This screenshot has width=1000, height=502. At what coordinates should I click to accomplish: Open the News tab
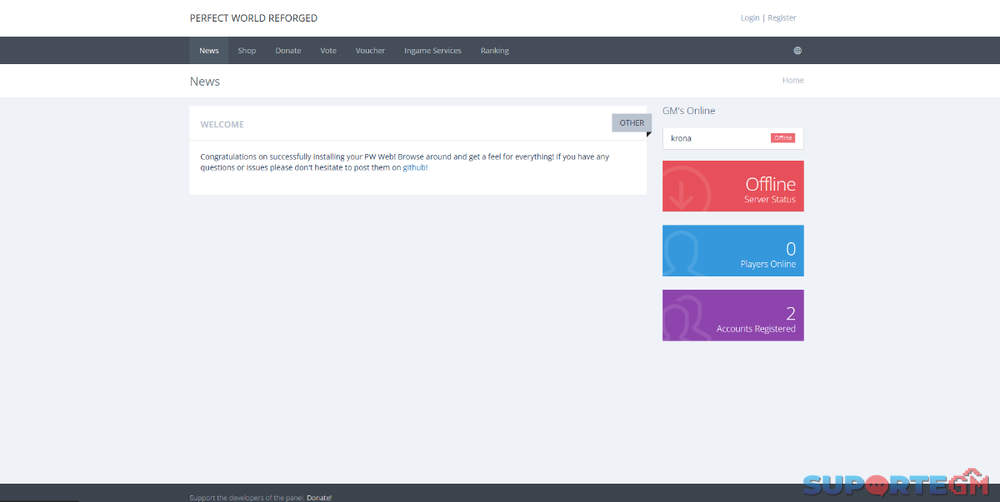[208, 51]
